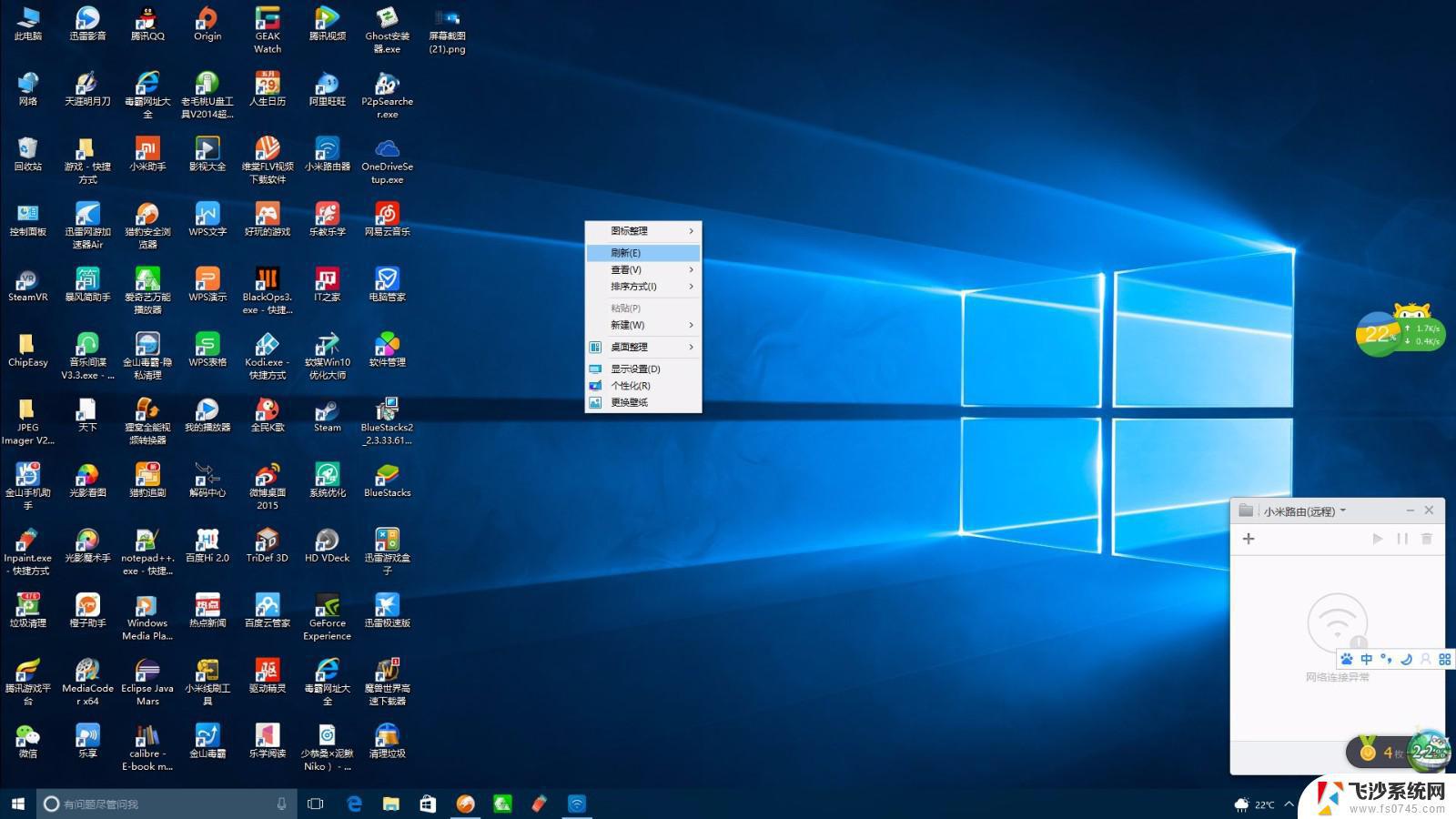1456x819 pixels.
Task: Open the folder icon in 小米路由 title bar
Action: tap(1246, 511)
